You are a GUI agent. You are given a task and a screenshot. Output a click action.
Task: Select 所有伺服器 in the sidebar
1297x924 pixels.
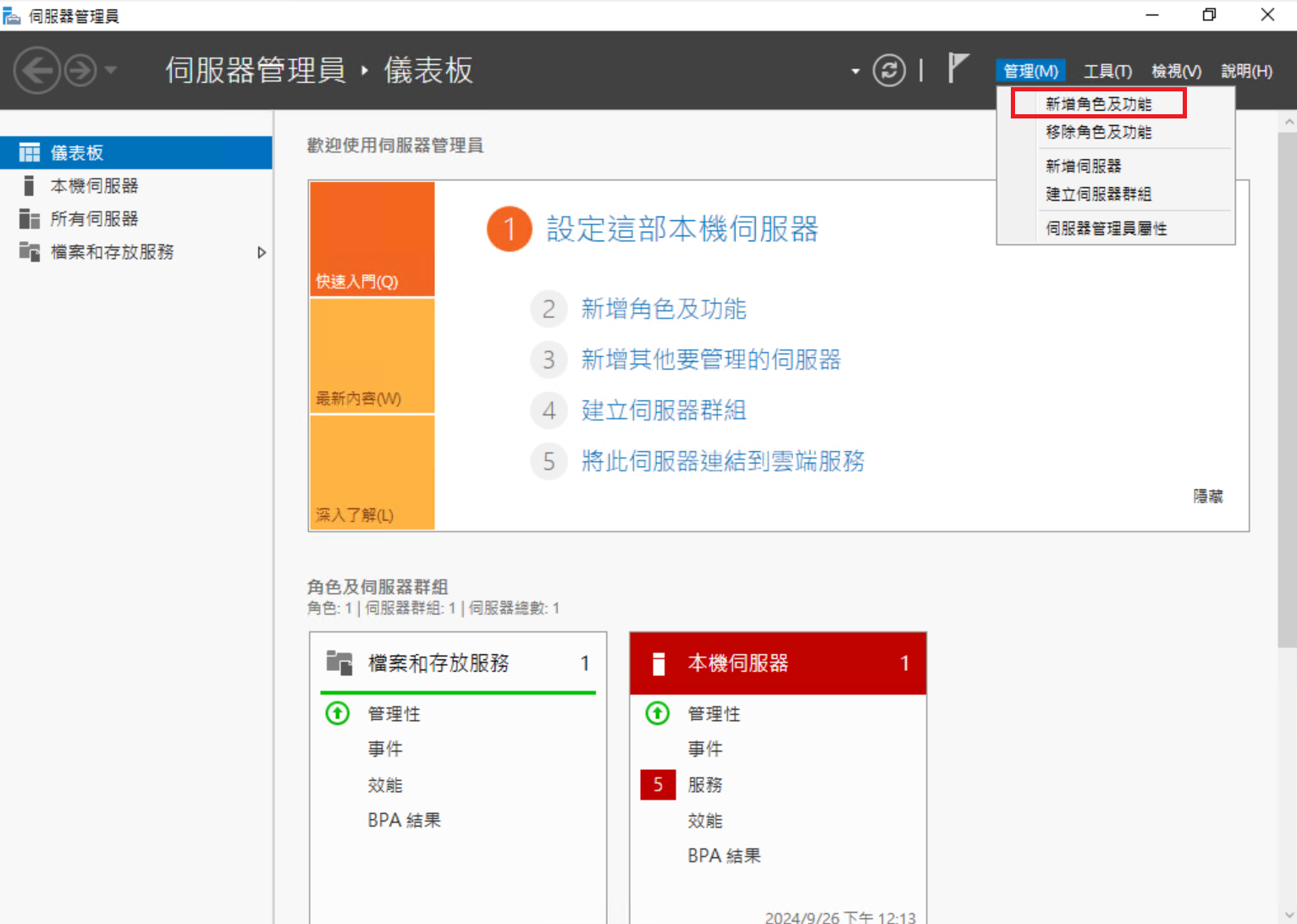pos(135,218)
